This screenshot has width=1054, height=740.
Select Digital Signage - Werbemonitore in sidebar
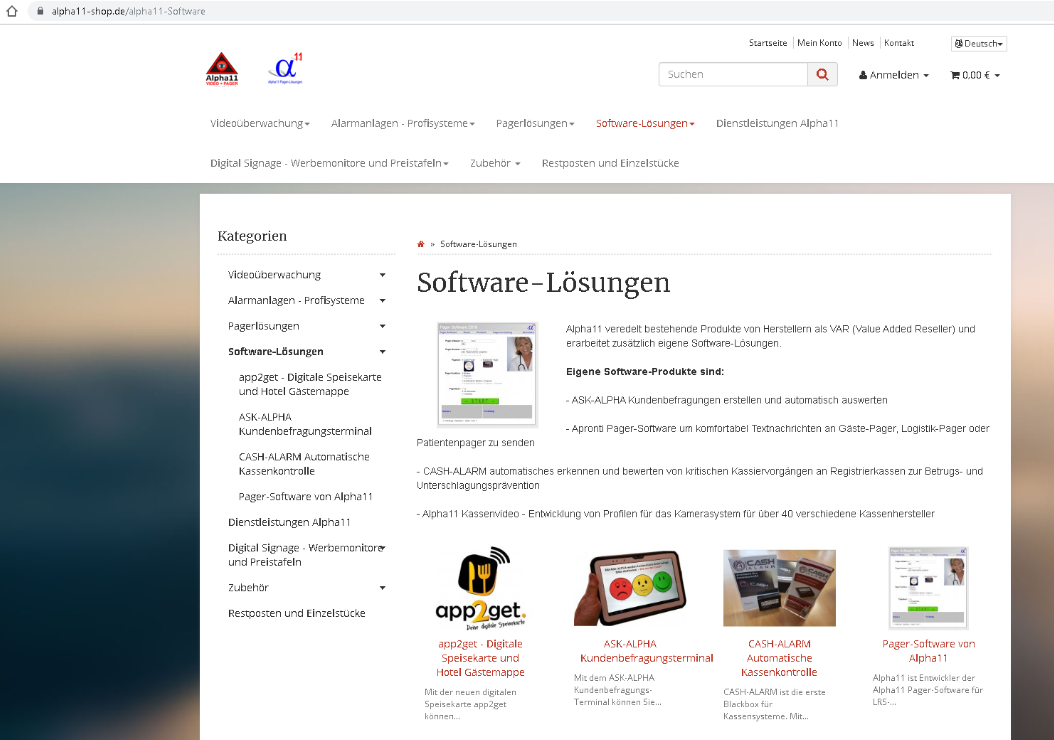305,555
